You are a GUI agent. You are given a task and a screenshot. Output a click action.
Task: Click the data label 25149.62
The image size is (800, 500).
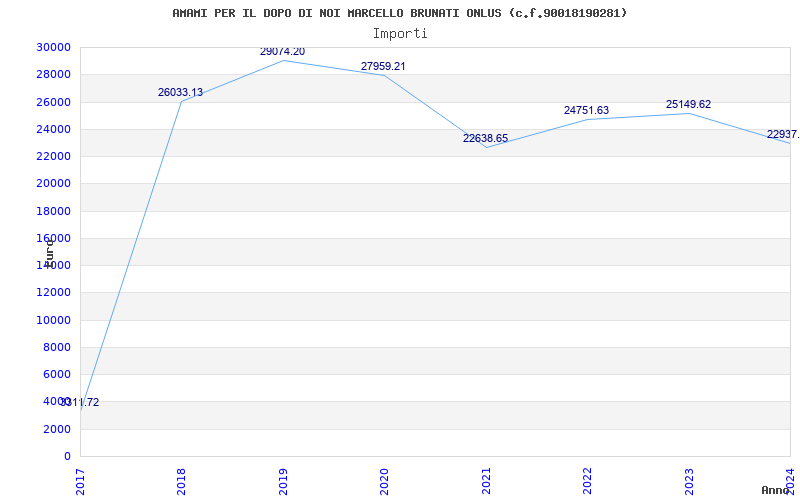[x=688, y=104]
